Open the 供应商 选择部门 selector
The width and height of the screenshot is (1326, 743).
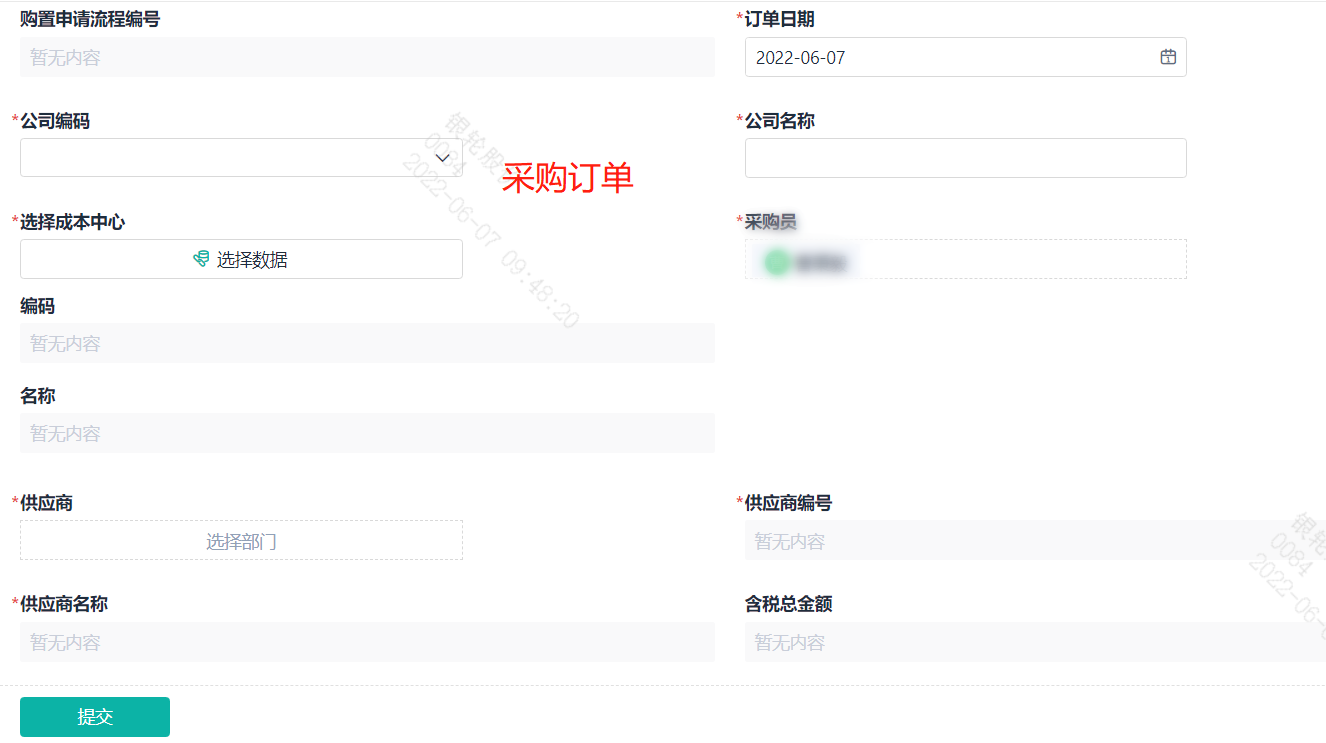(241, 541)
